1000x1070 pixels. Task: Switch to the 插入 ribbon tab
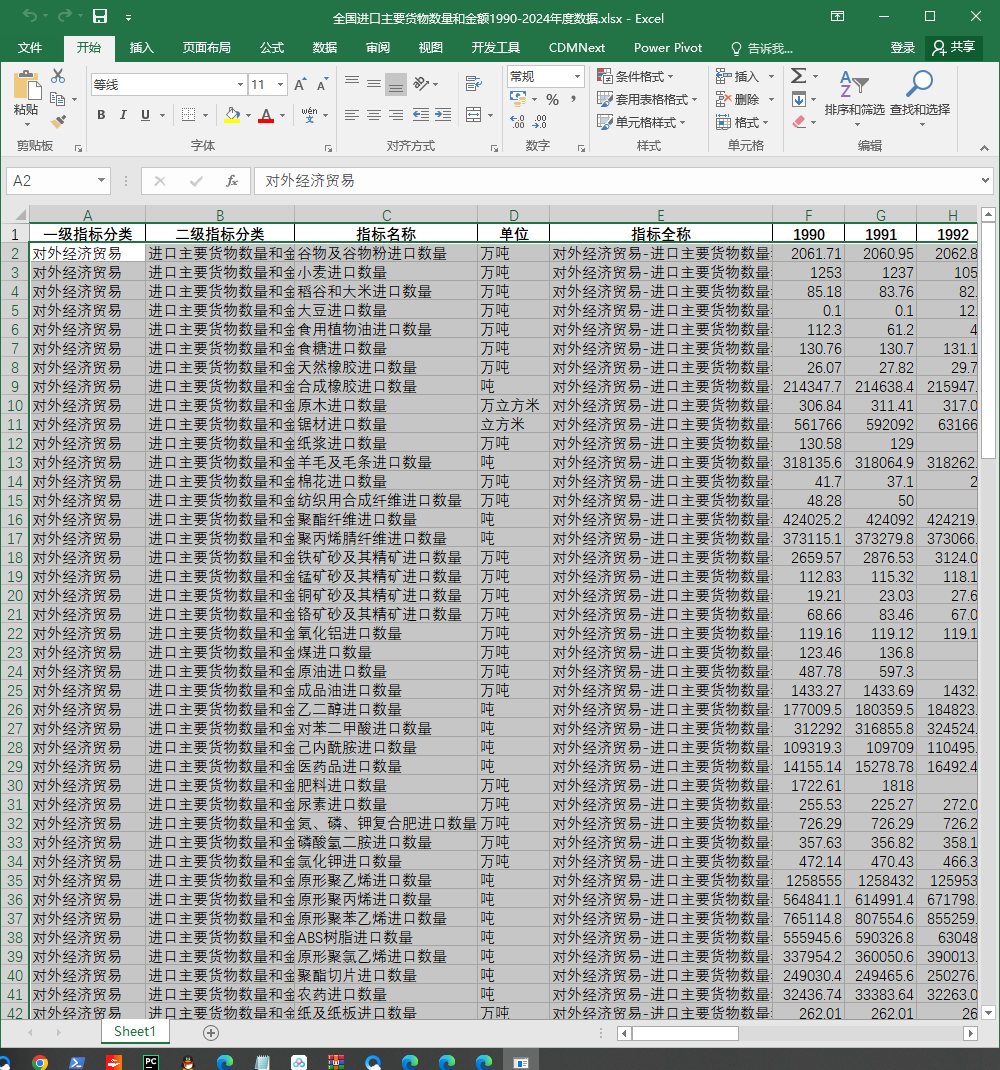coord(141,48)
